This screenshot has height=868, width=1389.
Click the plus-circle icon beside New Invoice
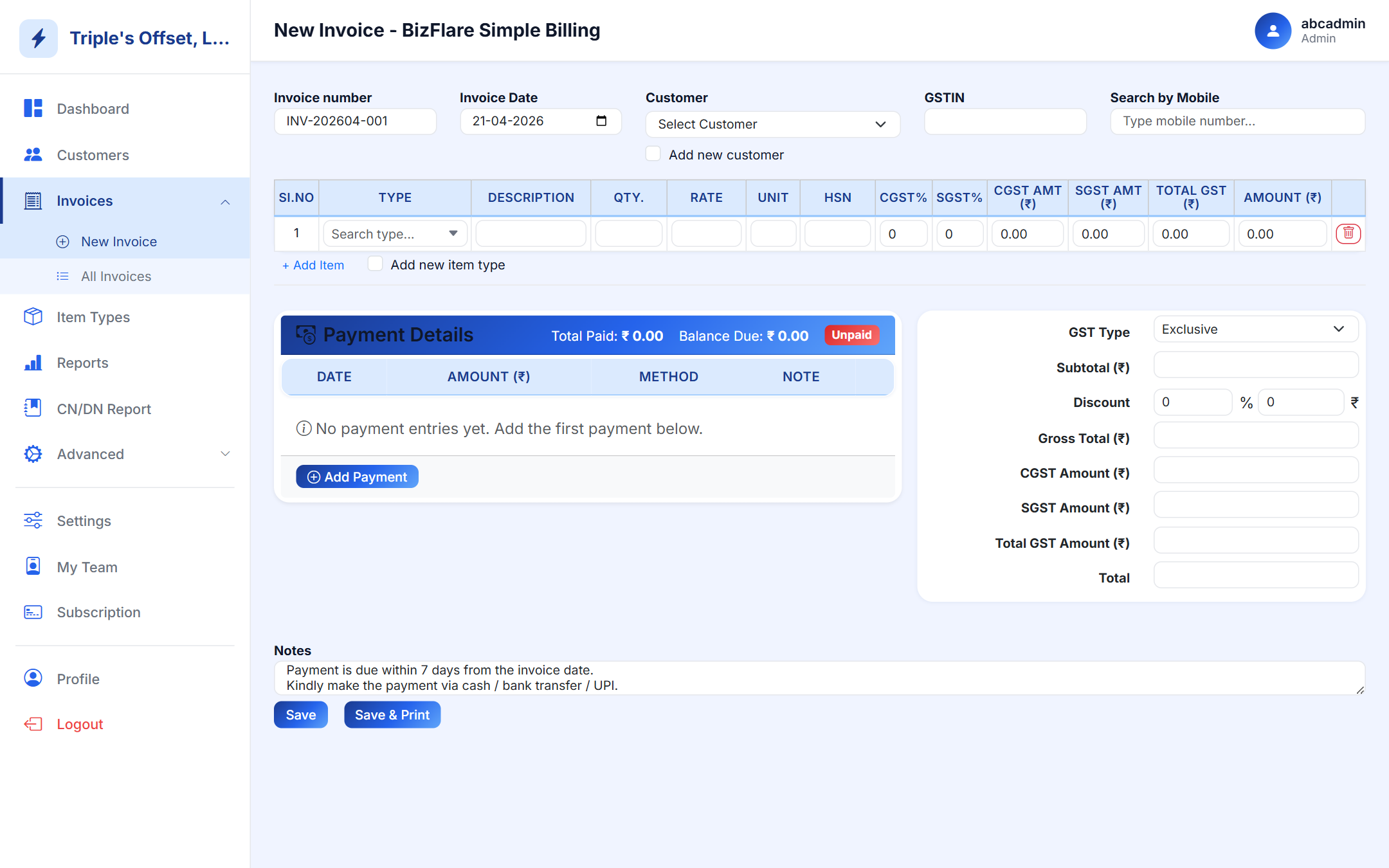62,242
